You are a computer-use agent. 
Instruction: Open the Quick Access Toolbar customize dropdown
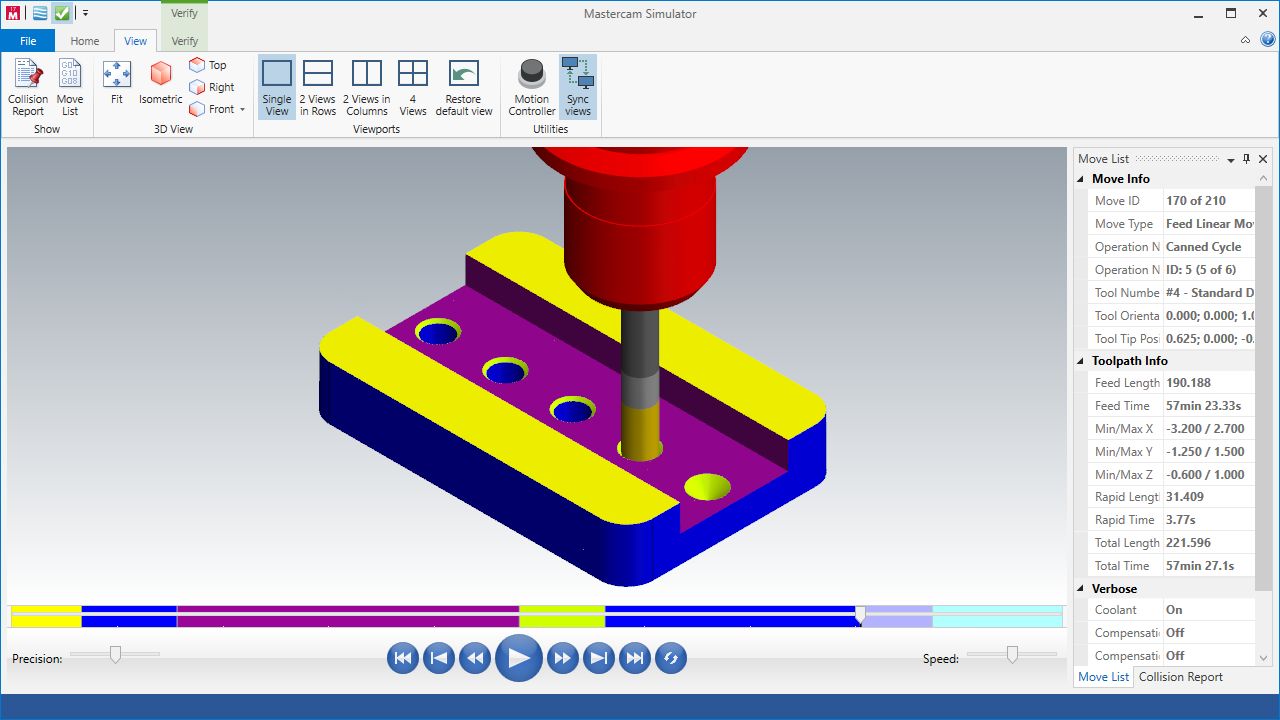click(x=86, y=13)
